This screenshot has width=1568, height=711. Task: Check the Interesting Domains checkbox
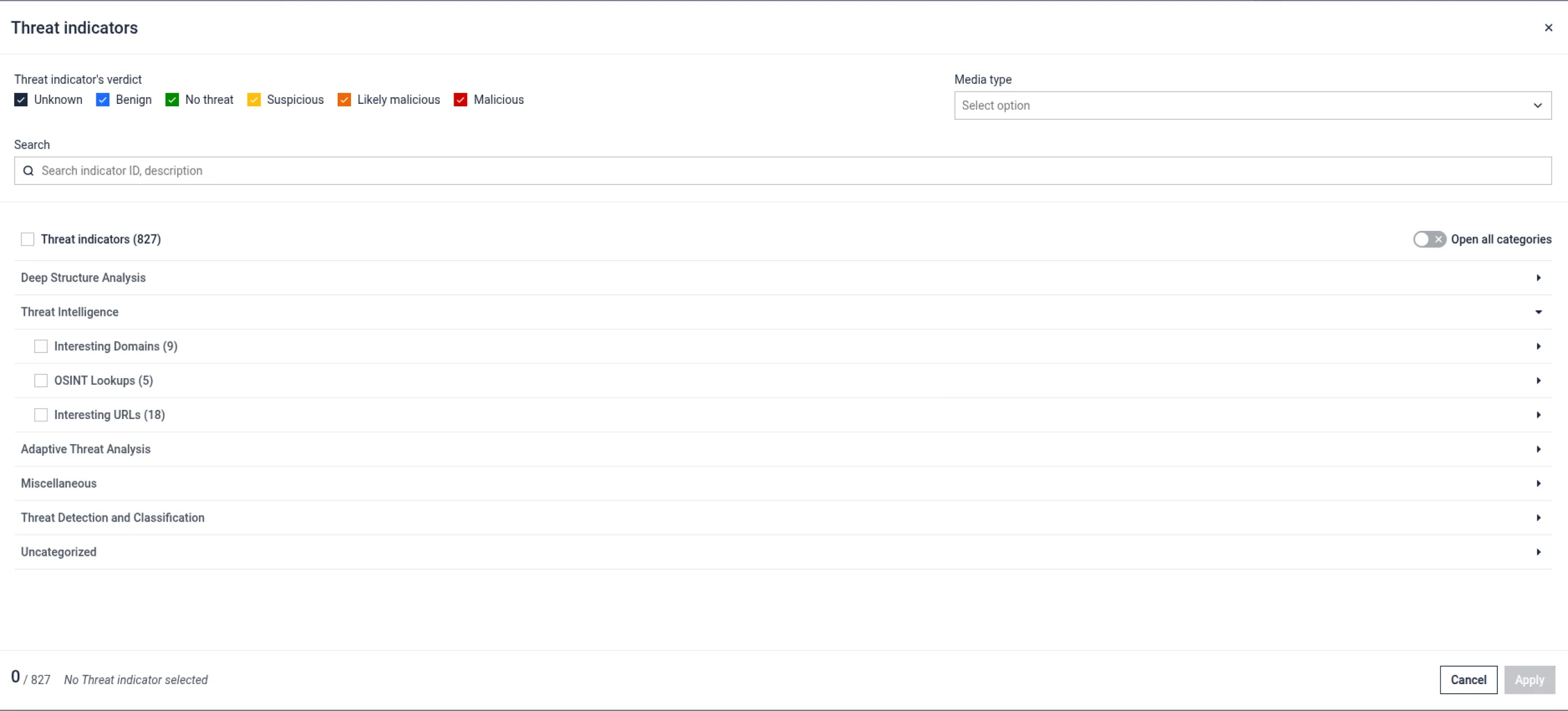[41, 346]
